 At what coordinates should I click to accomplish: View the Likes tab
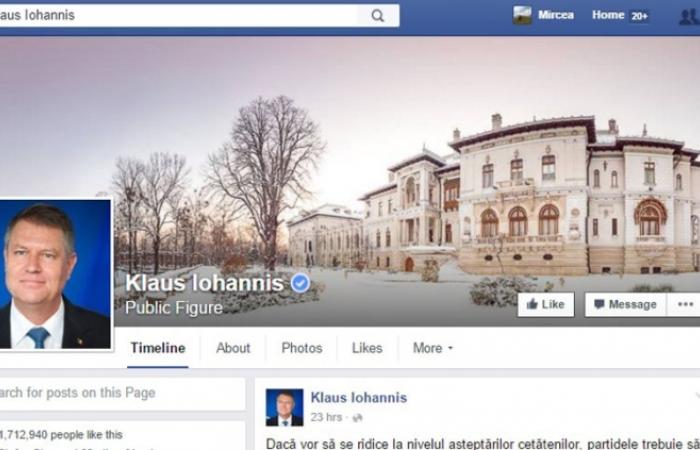tap(367, 348)
